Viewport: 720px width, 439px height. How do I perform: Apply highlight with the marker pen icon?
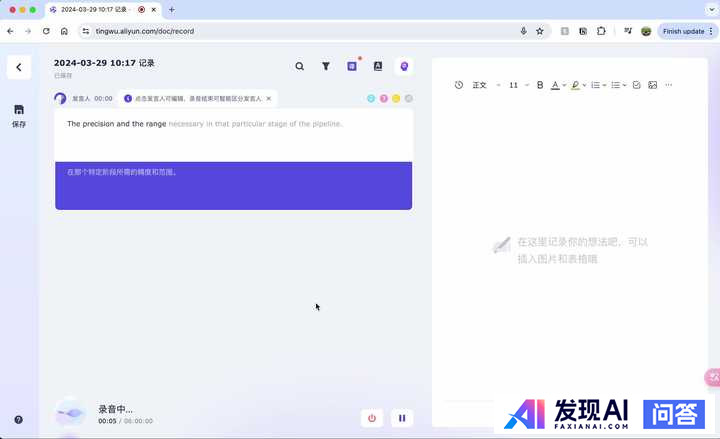pyautogui.click(x=575, y=85)
